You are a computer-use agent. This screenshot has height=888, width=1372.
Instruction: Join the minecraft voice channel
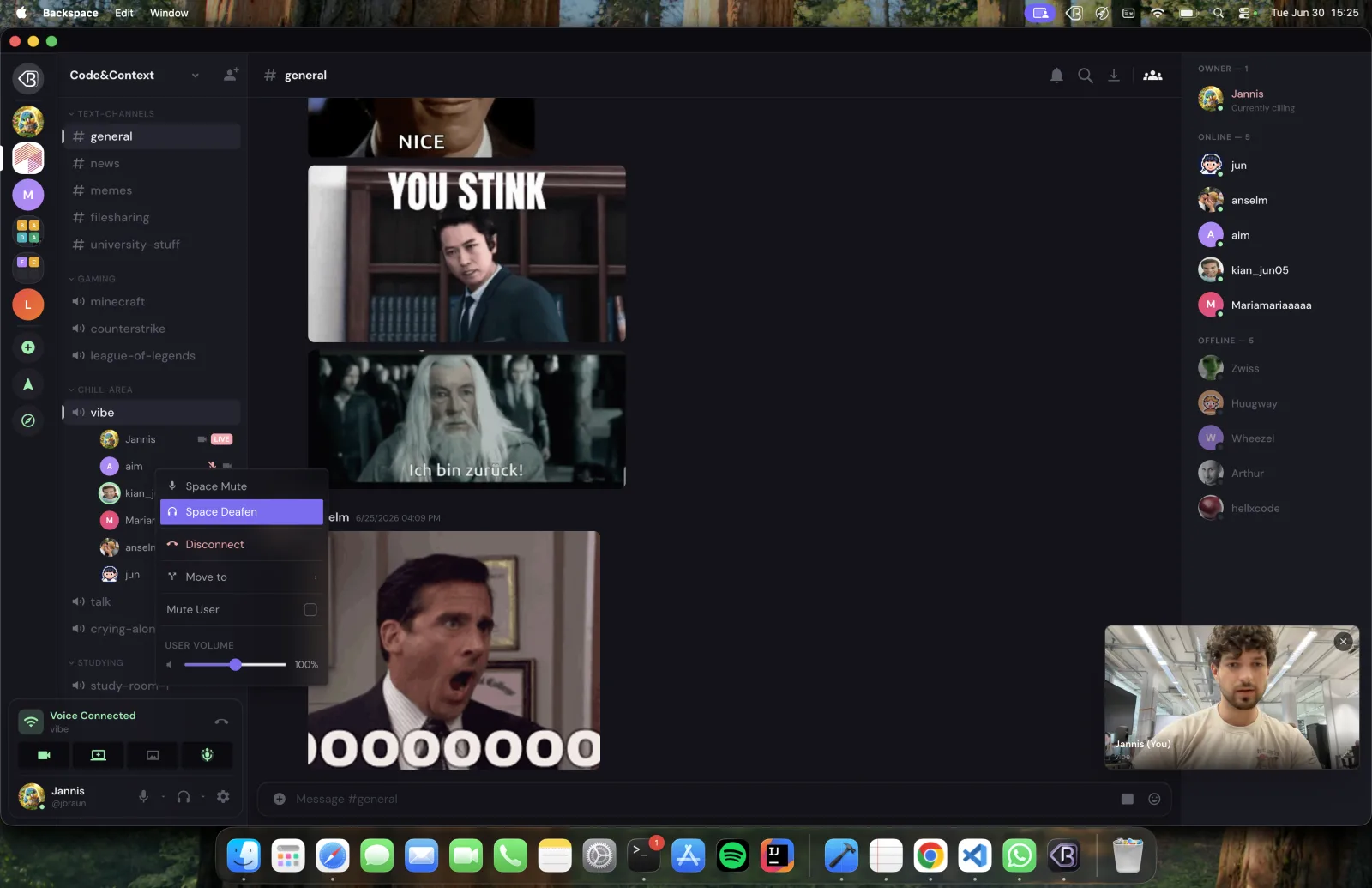[151, 301]
